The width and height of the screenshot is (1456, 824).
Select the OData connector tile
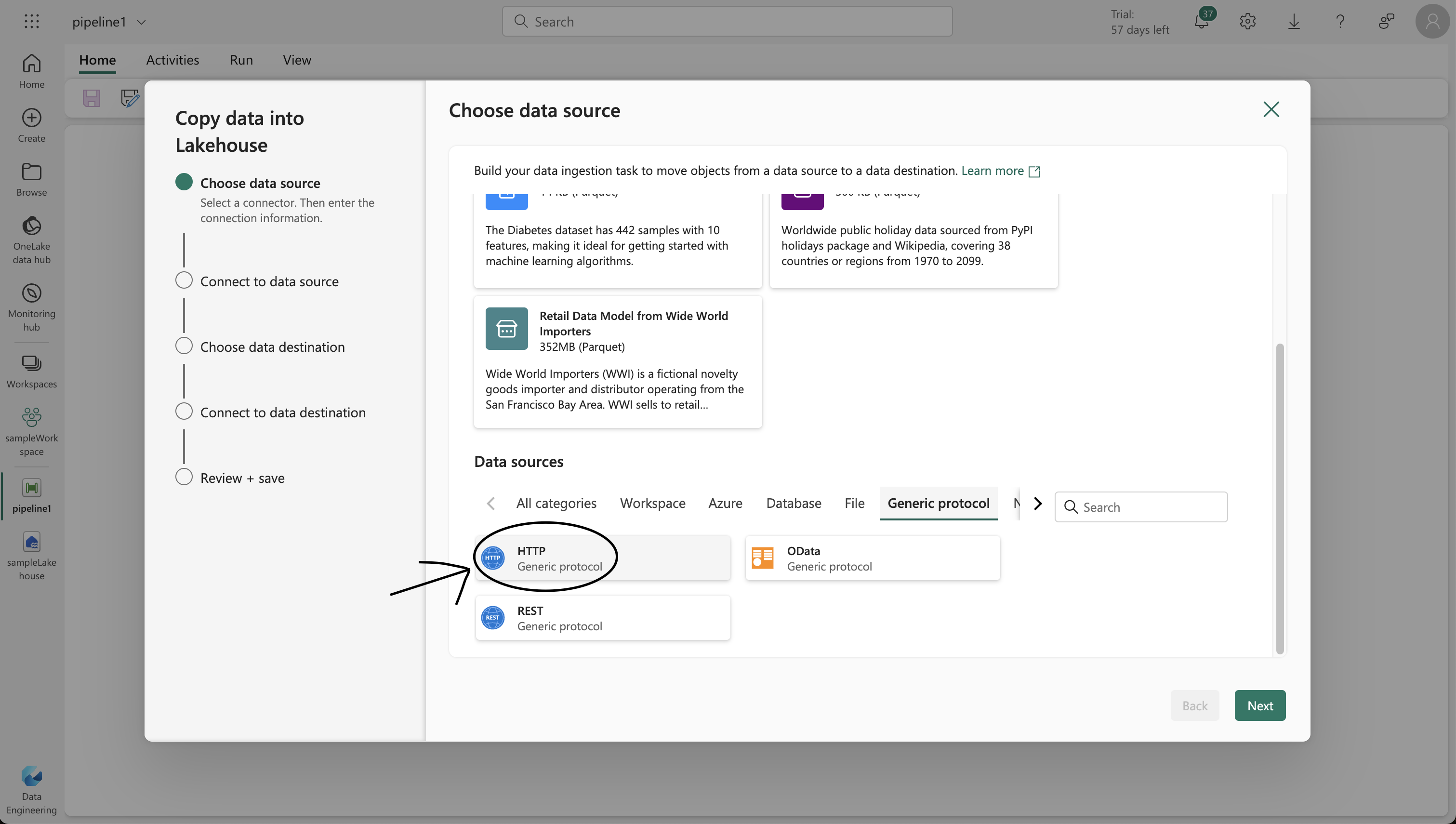click(x=873, y=558)
